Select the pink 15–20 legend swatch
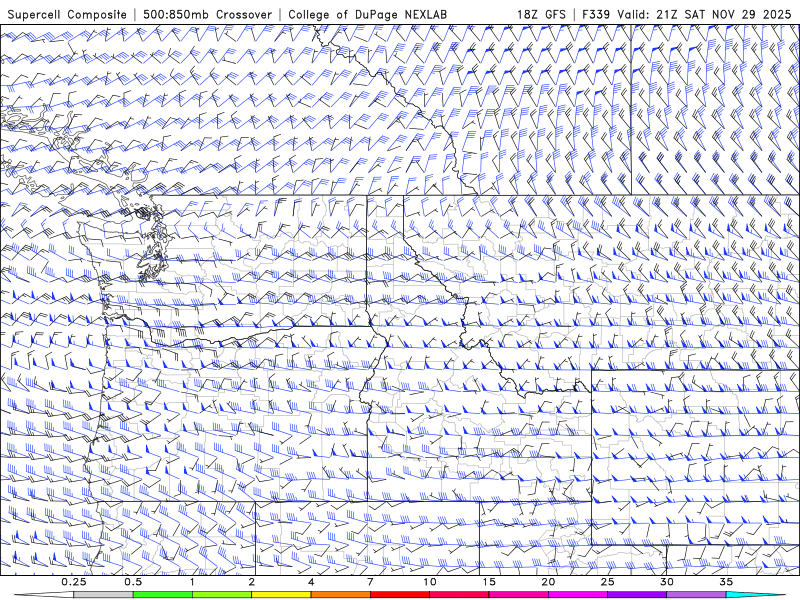 point(518,595)
